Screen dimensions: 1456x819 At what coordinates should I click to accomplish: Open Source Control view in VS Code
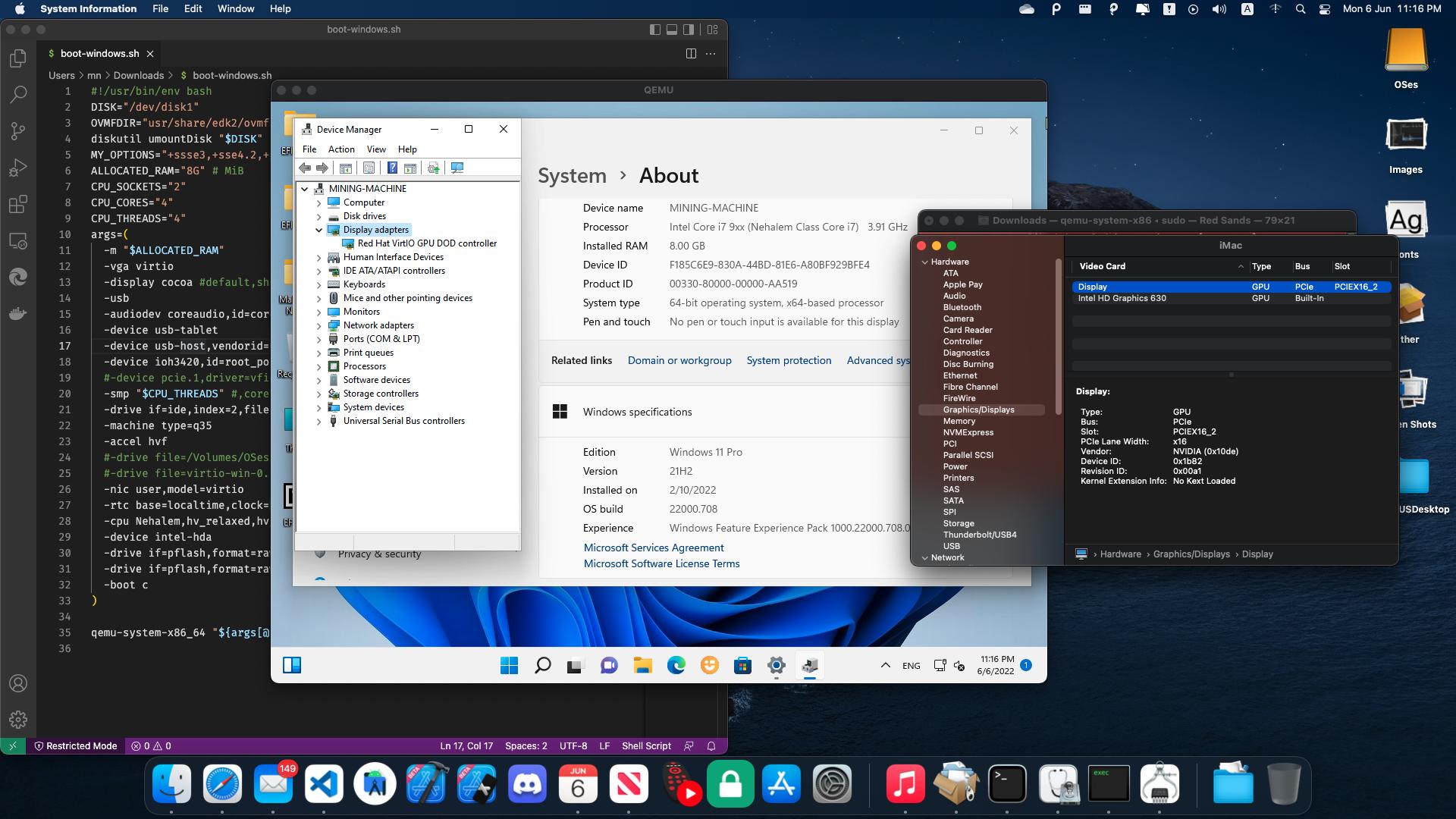18,131
